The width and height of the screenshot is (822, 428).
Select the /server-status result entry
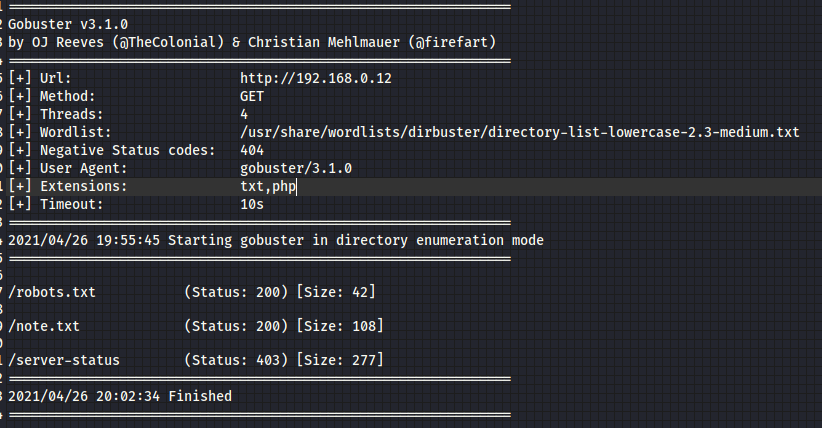pyautogui.click(x=64, y=359)
